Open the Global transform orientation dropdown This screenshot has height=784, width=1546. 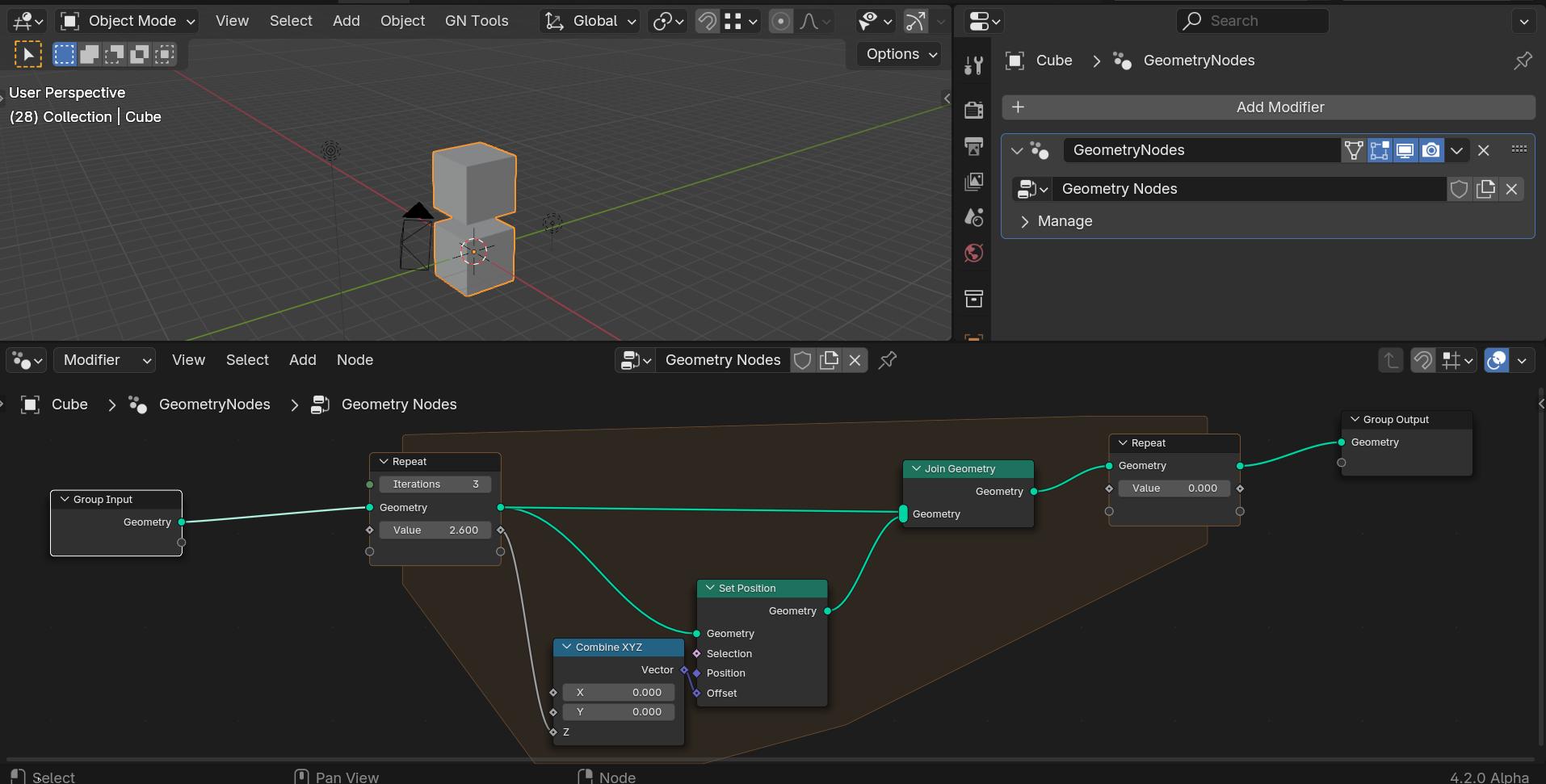(x=590, y=21)
